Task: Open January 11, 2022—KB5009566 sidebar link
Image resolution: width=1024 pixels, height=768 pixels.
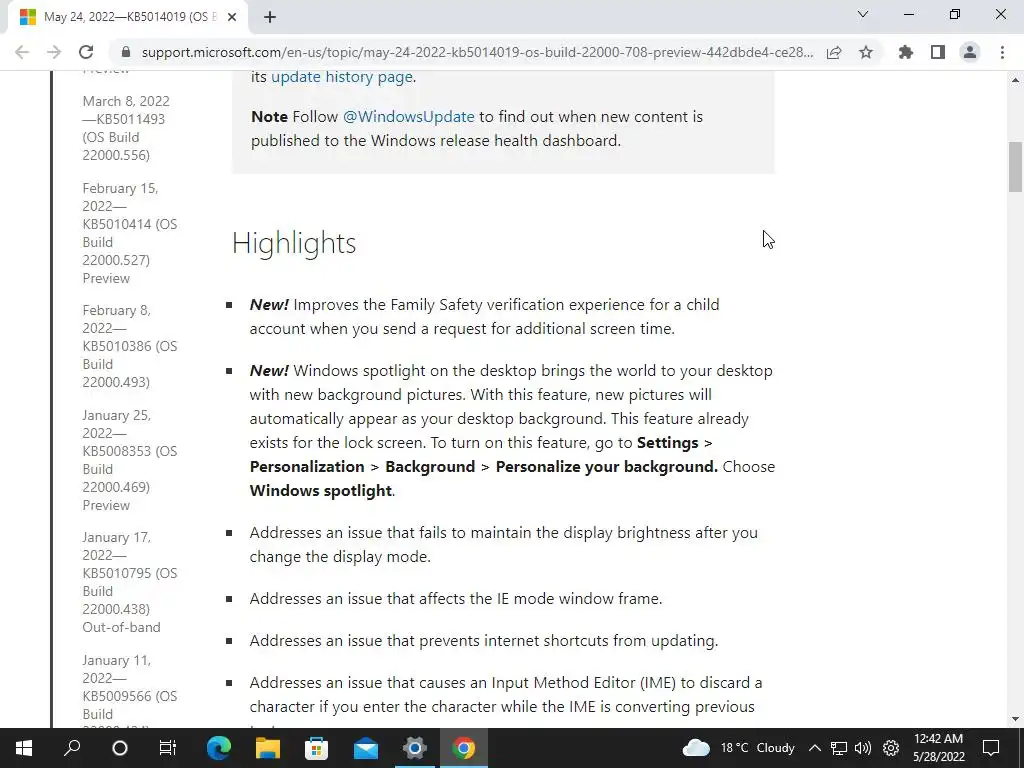Action: pyautogui.click(x=129, y=689)
